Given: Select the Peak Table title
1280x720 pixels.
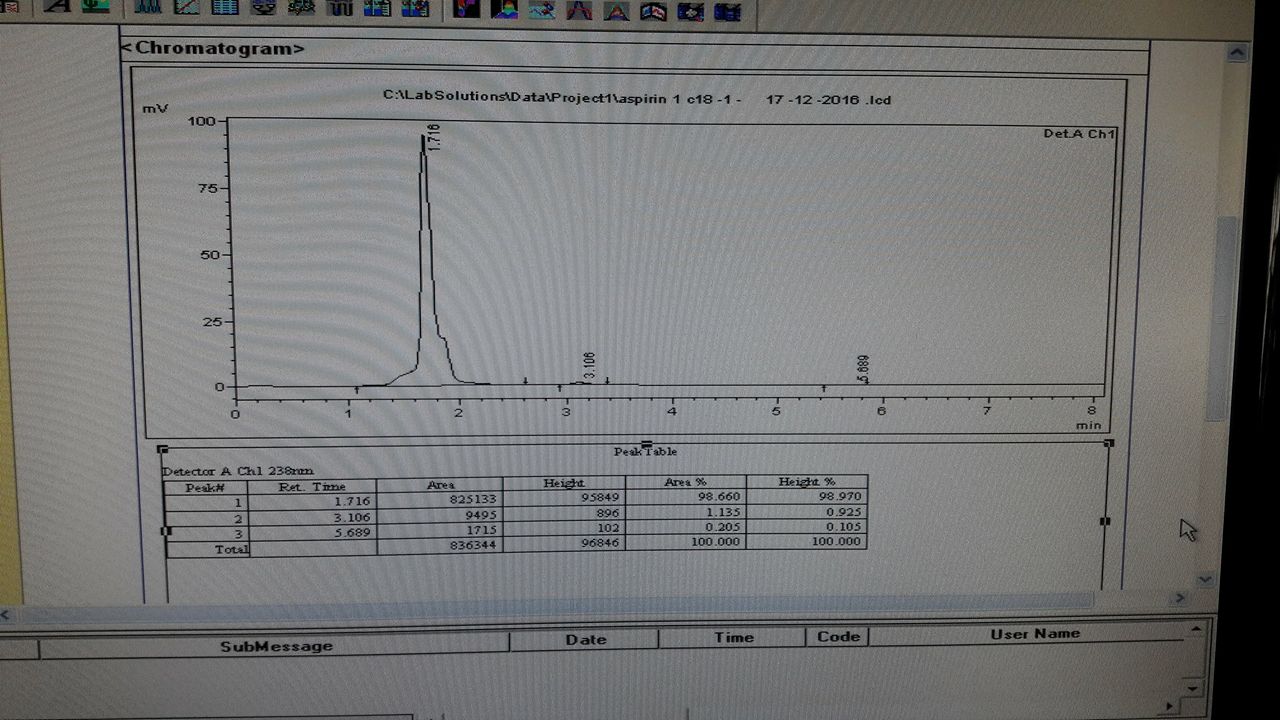Looking at the screenshot, I should (645, 452).
